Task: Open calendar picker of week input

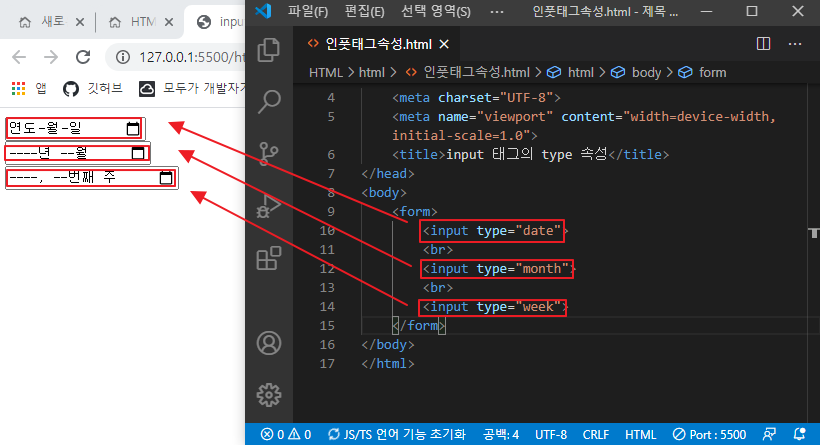Action: [x=166, y=178]
